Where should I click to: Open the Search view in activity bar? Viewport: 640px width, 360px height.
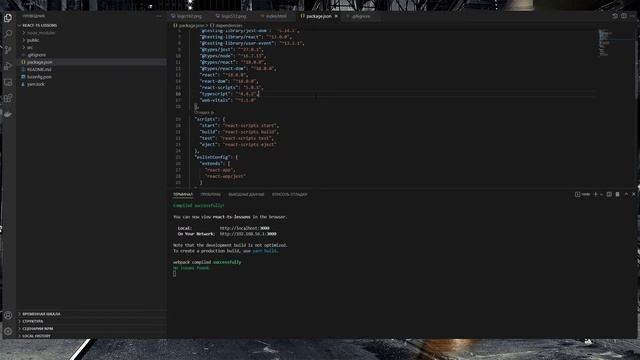point(8,33)
